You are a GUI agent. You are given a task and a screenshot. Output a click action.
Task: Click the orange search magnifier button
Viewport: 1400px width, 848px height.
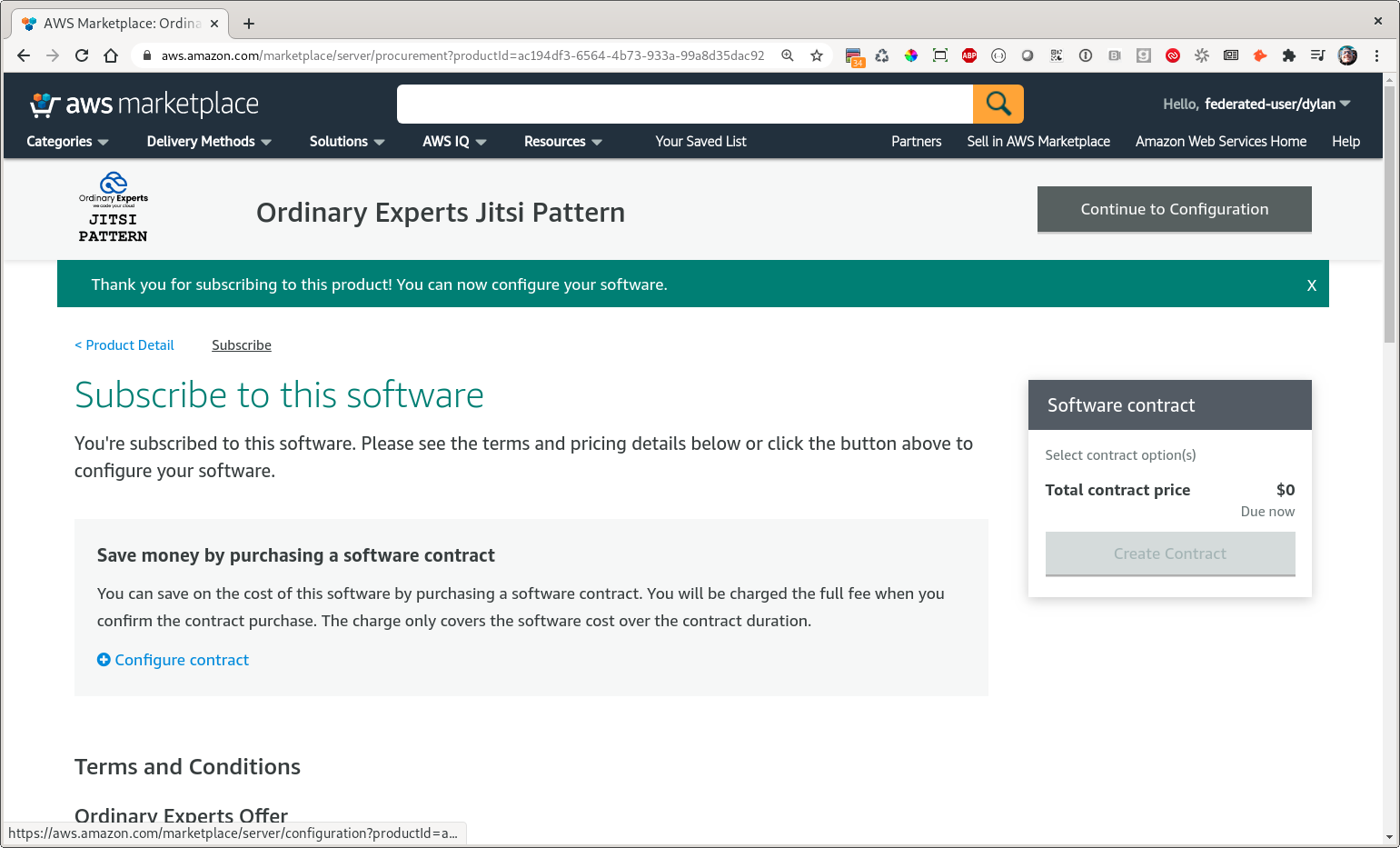998,104
